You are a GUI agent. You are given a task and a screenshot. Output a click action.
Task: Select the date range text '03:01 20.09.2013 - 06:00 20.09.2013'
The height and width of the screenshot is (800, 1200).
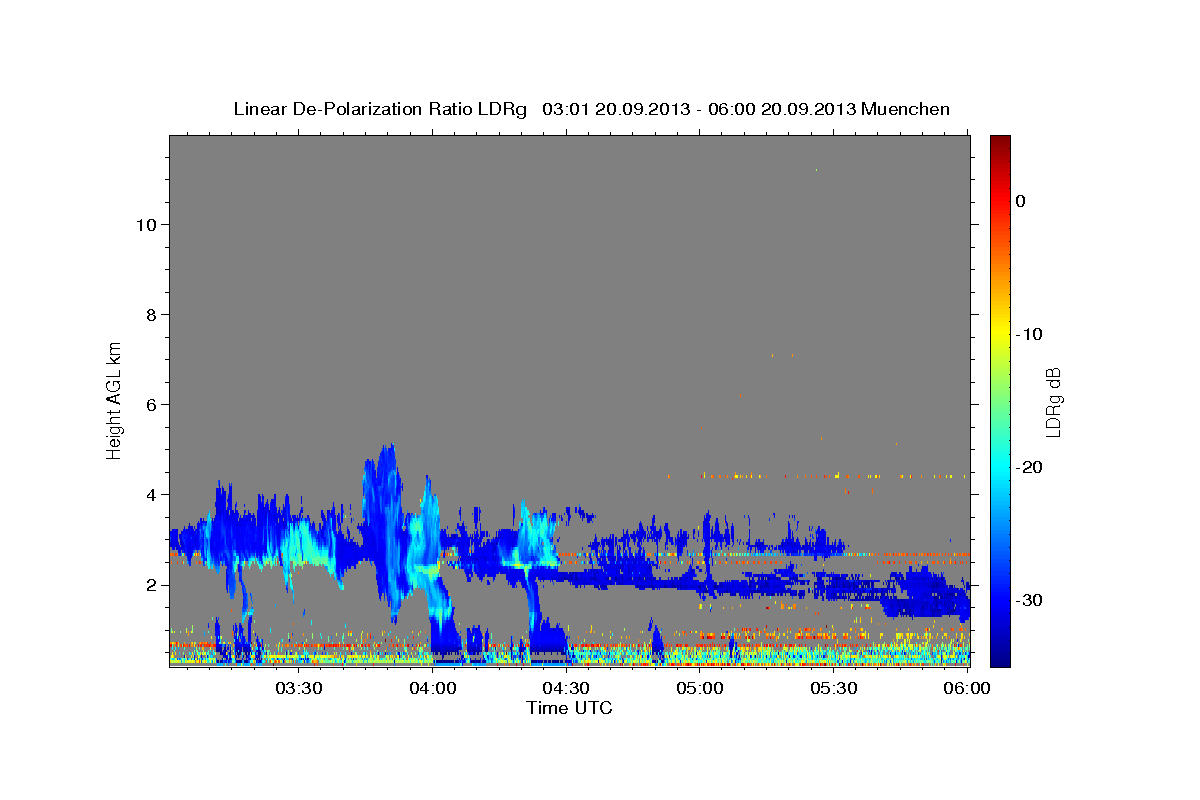click(699, 109)
